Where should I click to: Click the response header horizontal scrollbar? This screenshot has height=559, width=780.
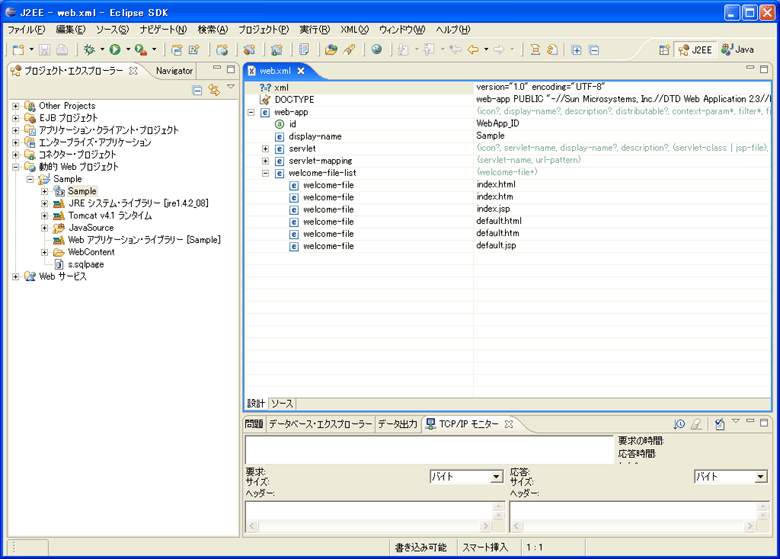pyautogui.click(x=633, y=526)
